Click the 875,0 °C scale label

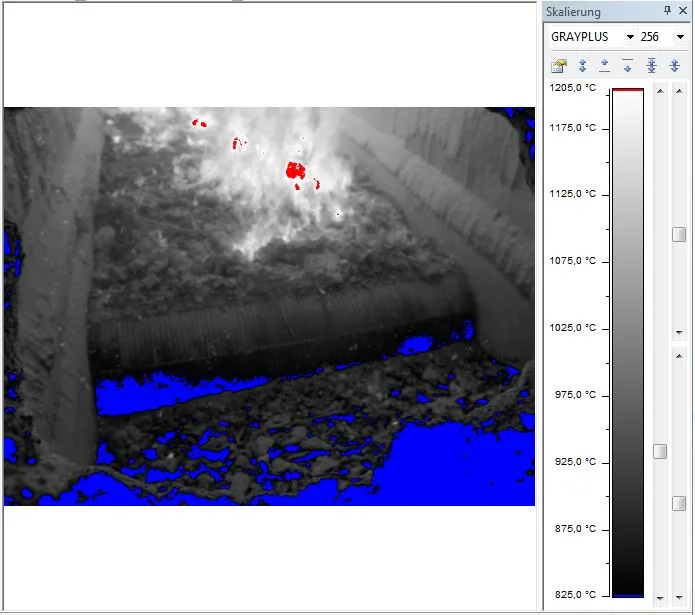point(575,529)
